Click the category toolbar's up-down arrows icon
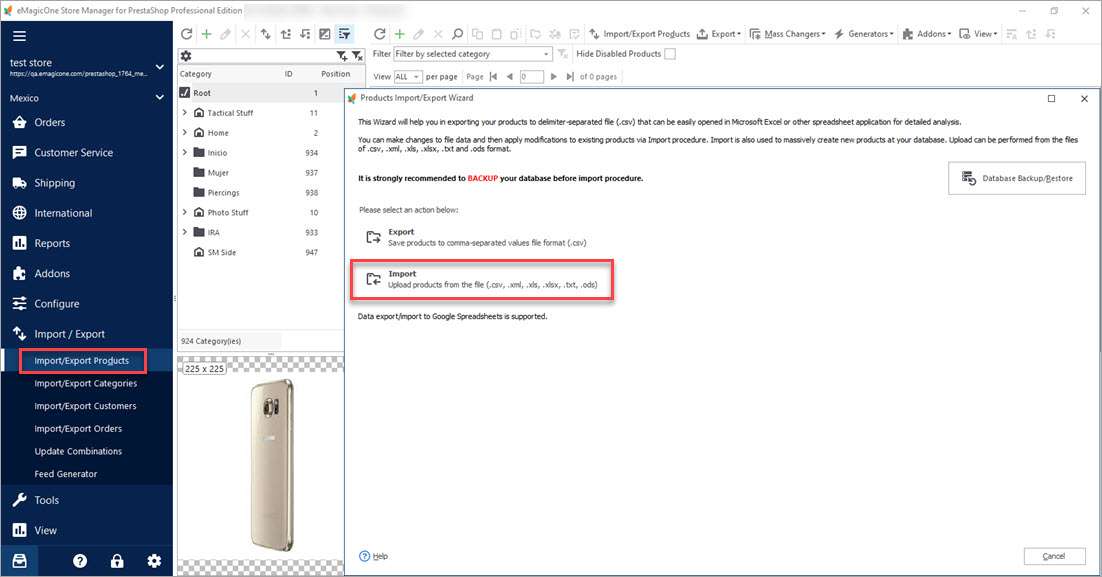This screenshot has height=577, width=1102. tap(266, 34)
